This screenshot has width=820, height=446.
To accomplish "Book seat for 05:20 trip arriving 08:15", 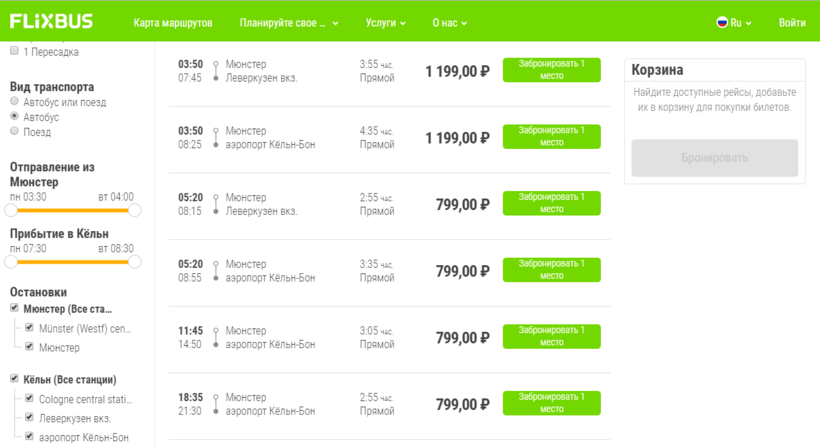I will [x=551, y=203].
